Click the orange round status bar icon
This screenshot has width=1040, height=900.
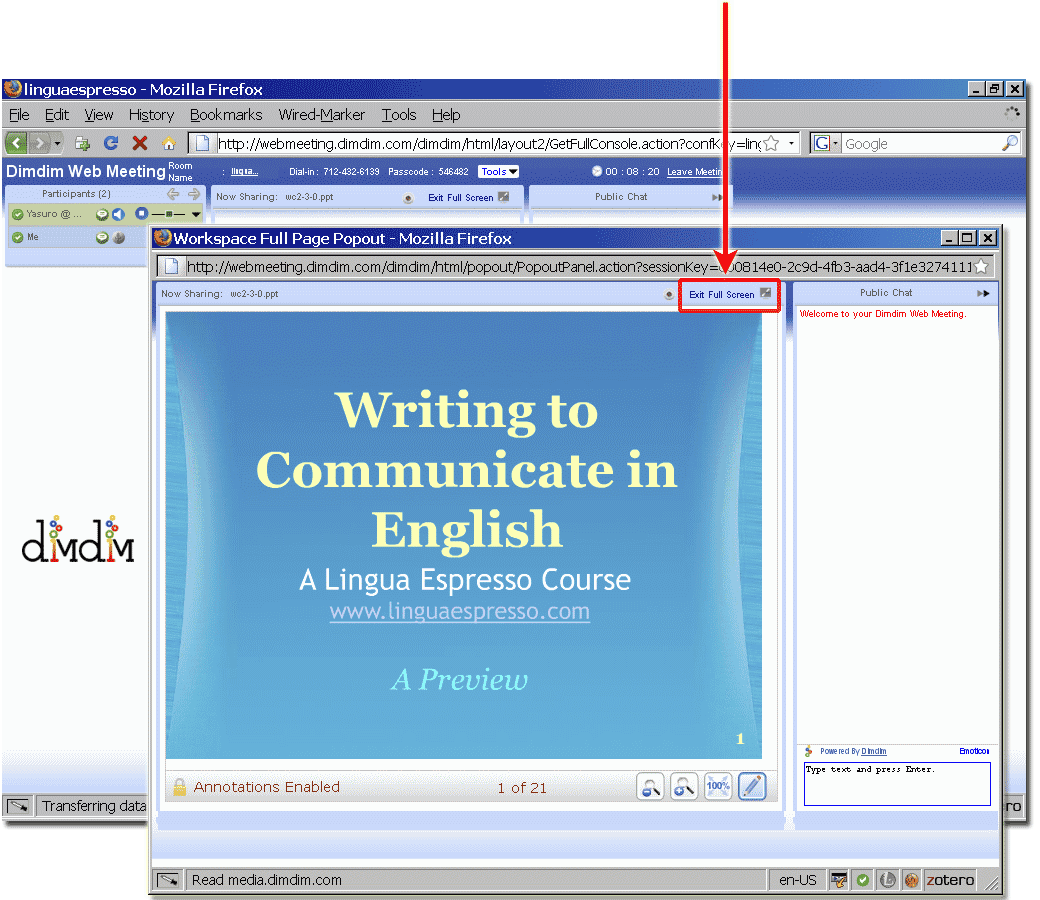[911, 880]
